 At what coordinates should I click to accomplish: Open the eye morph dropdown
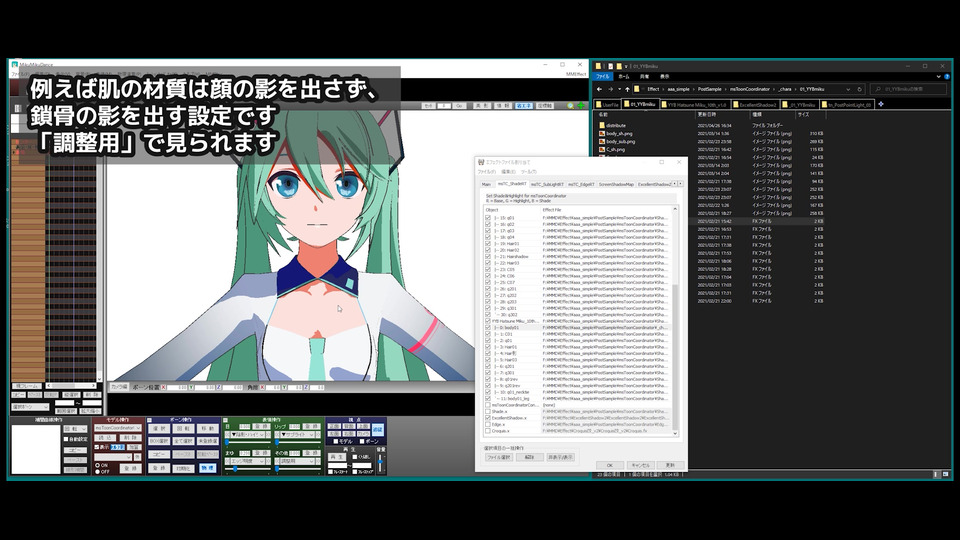click(x=249, y=435)
